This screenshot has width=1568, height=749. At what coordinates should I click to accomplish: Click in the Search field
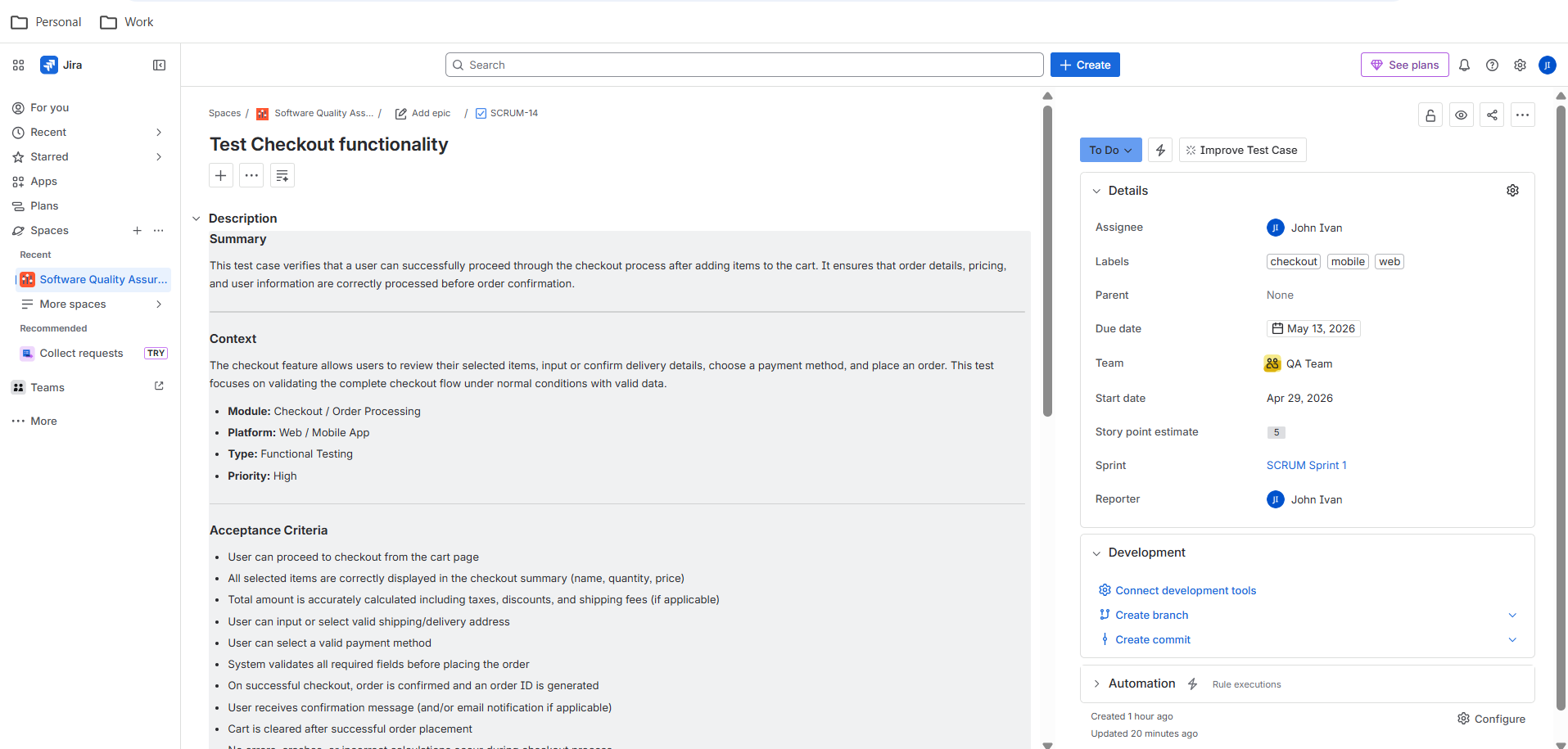click(x=744, y=65)
